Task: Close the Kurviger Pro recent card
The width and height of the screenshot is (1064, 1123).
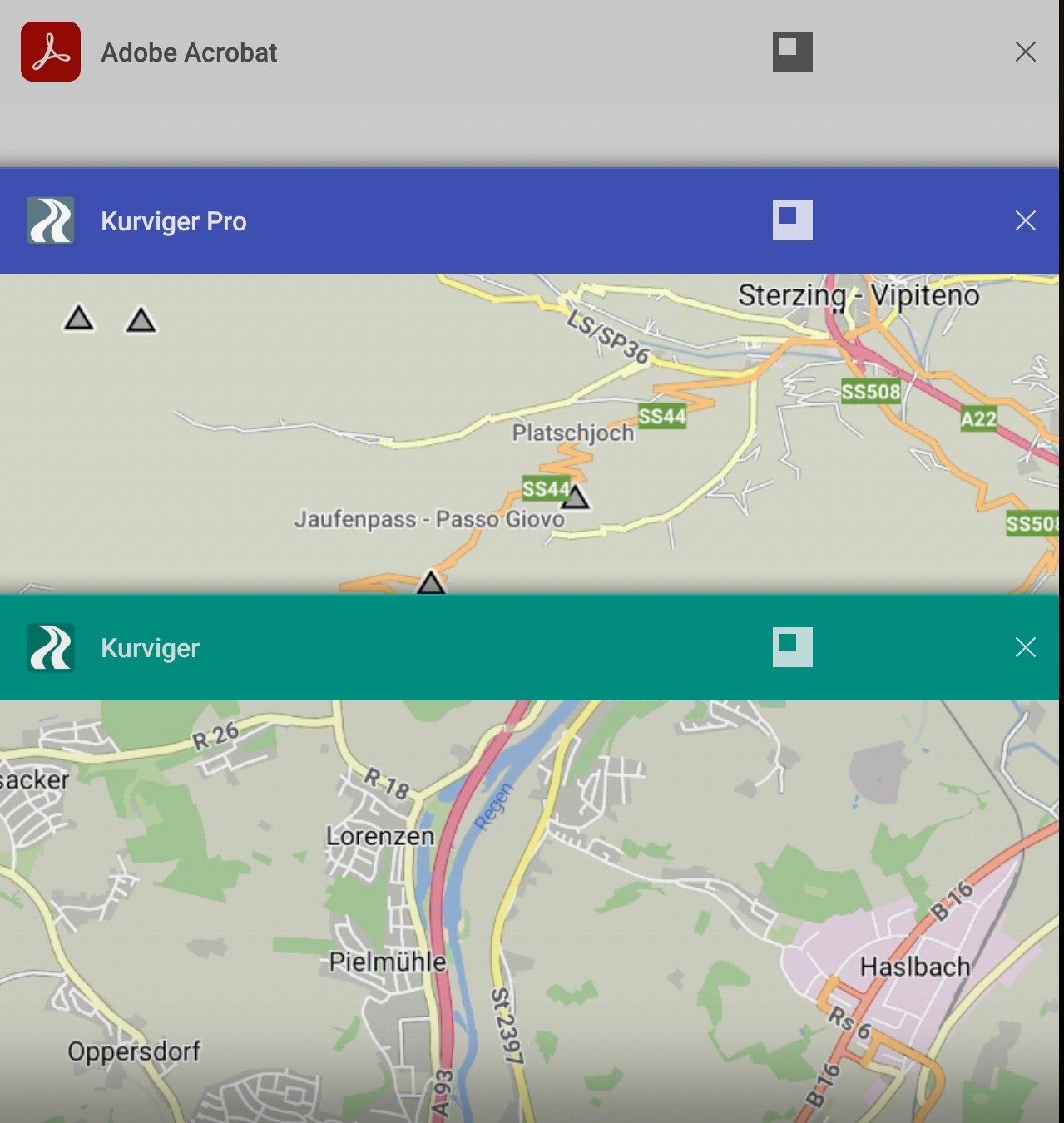Action: pos(1026,220)
